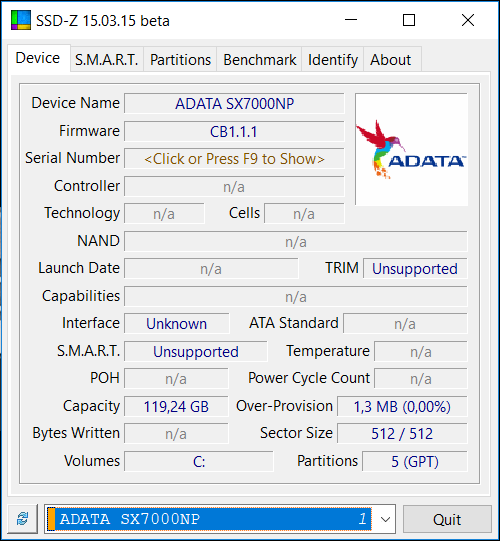
Task: Select the Device tab
Action: coord(38,58)
